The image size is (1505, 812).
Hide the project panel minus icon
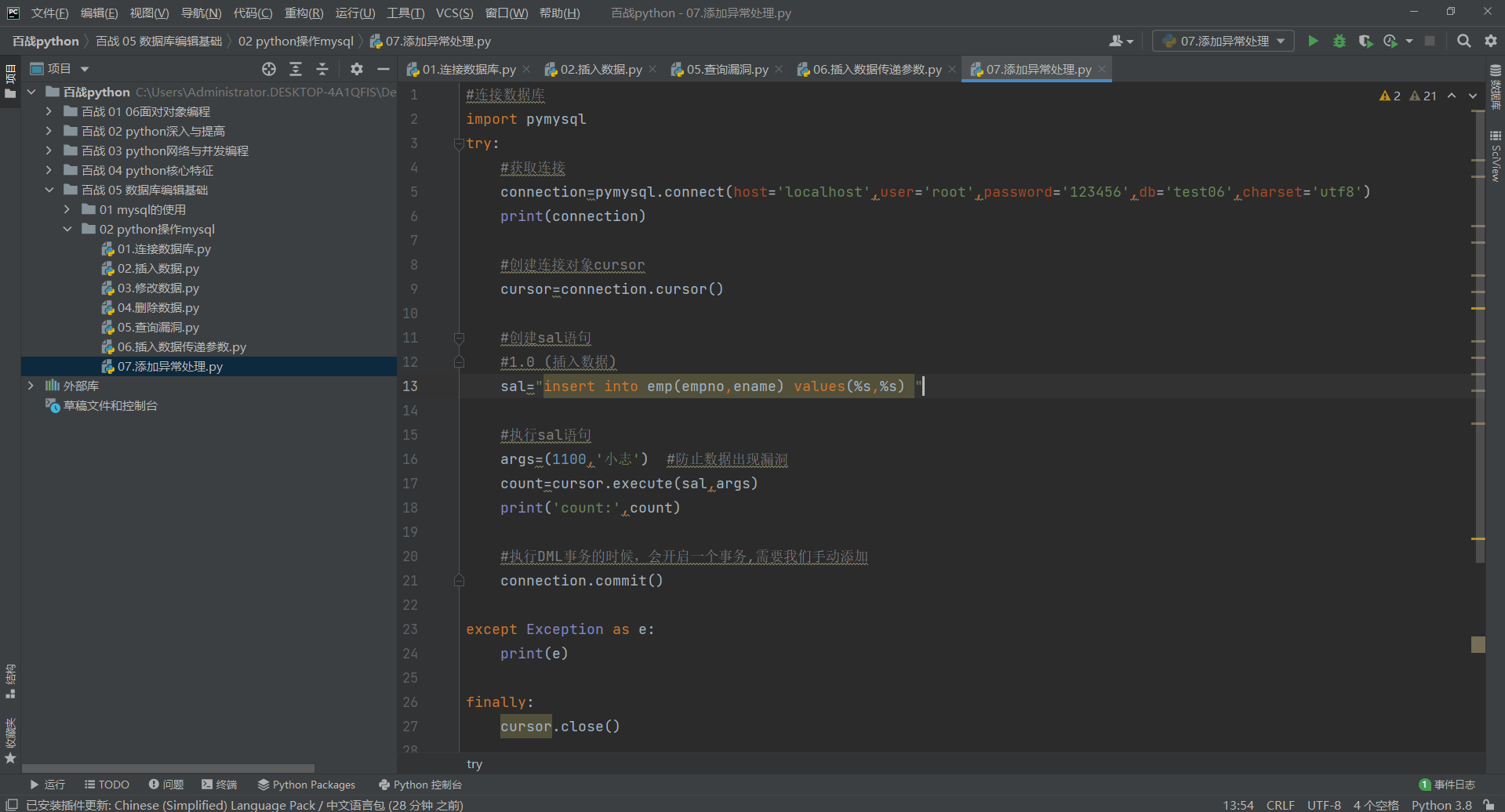384,69
